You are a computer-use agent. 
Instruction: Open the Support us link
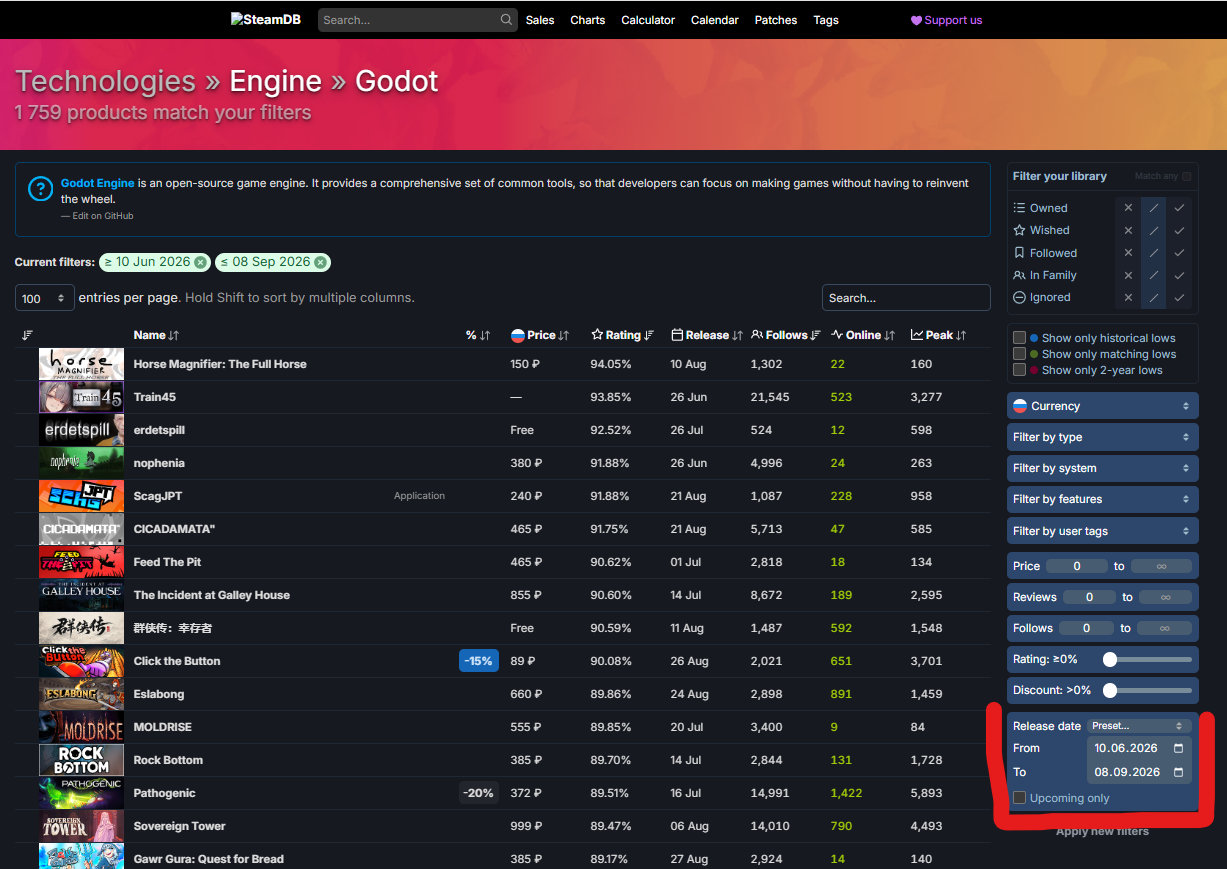click(x=946, y=20)
